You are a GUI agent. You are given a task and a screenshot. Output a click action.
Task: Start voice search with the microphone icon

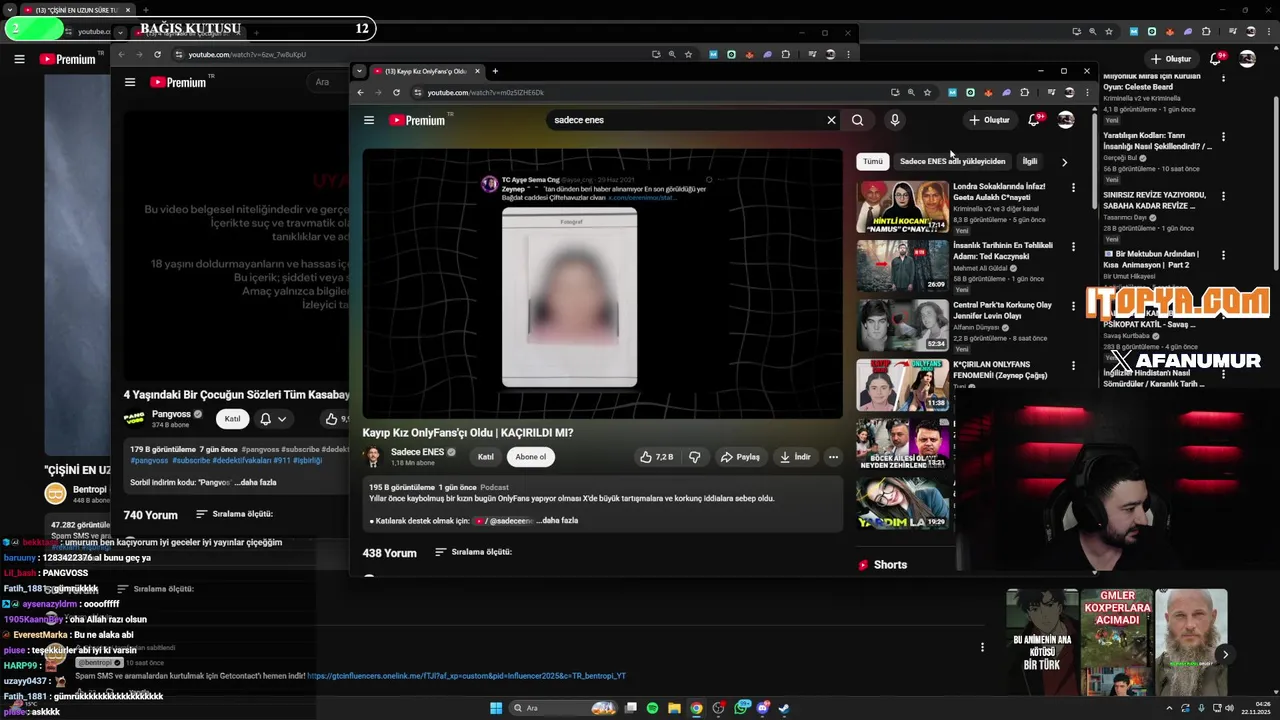click(894, 120)
